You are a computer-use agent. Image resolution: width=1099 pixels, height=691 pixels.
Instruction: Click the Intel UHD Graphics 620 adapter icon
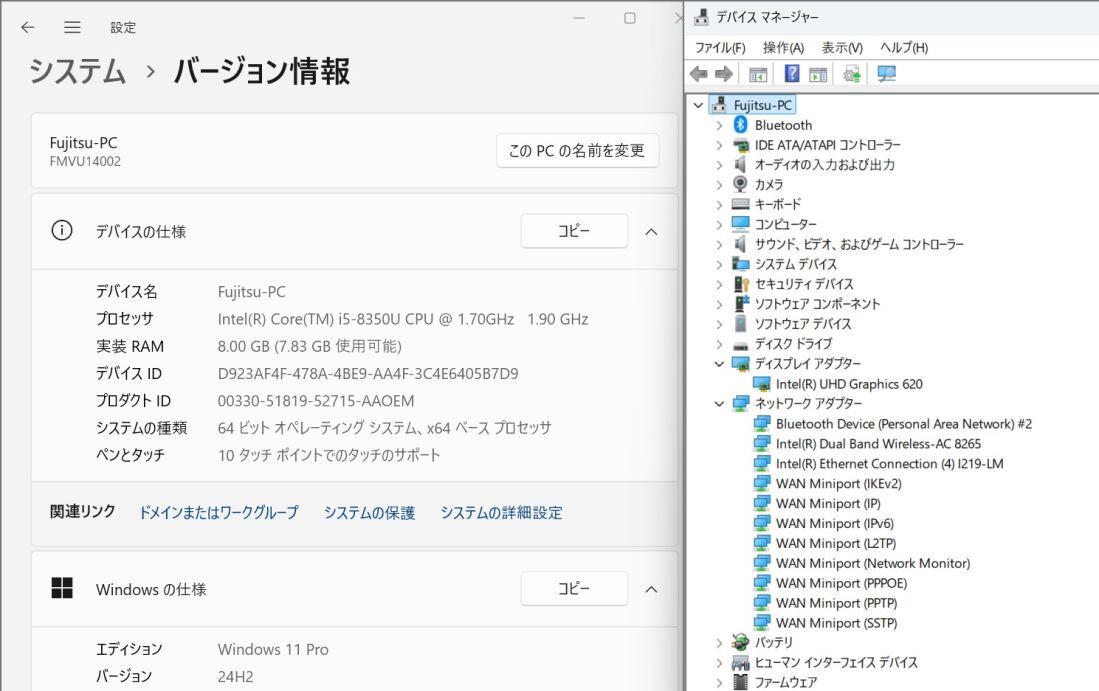(762, 384)
